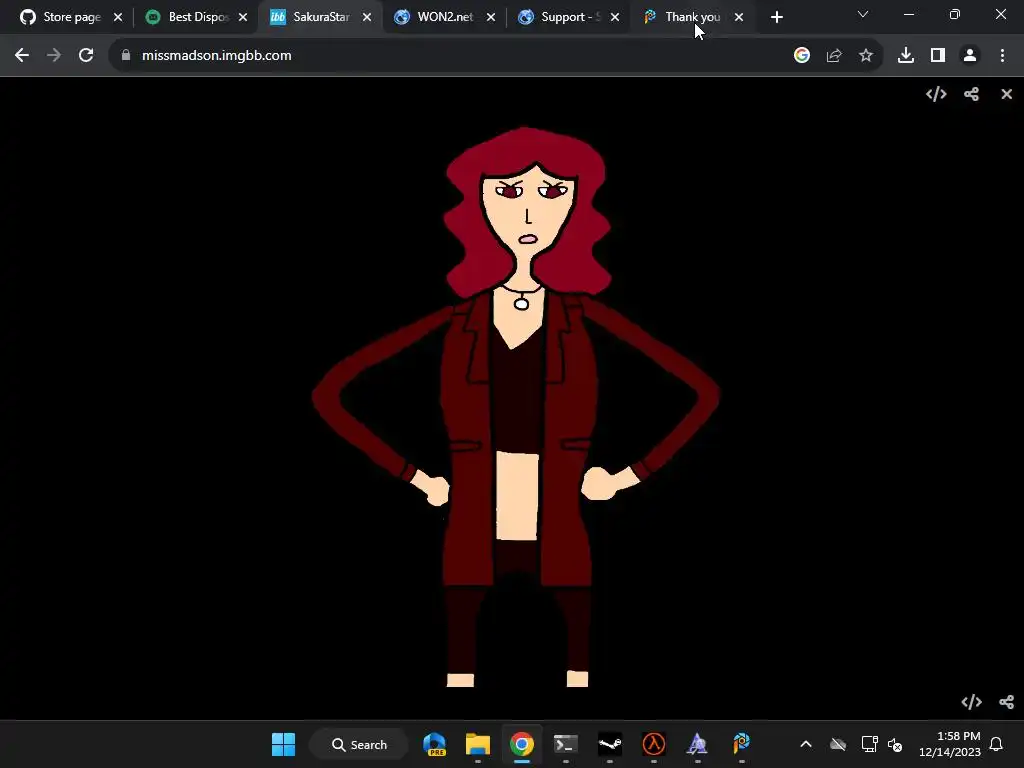This screenshot has width=1024, height=768.
Task: Click the share icon beside the viewer close button
Action: click(971, 94)
